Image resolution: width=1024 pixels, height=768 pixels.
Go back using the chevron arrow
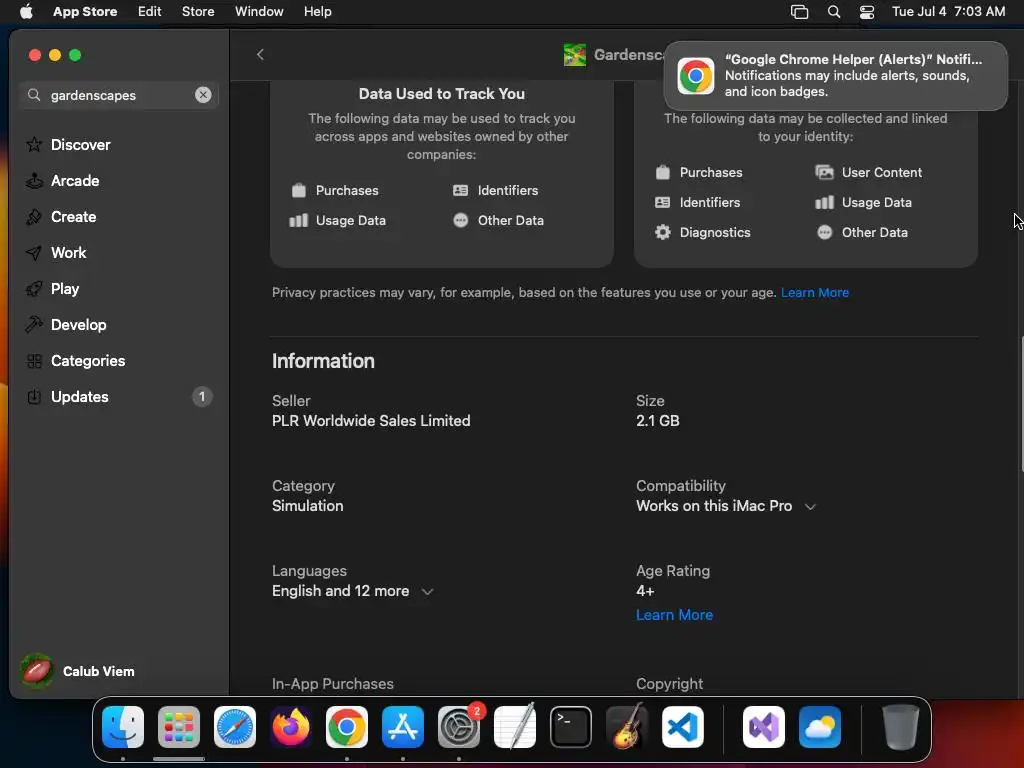point(260,54)
